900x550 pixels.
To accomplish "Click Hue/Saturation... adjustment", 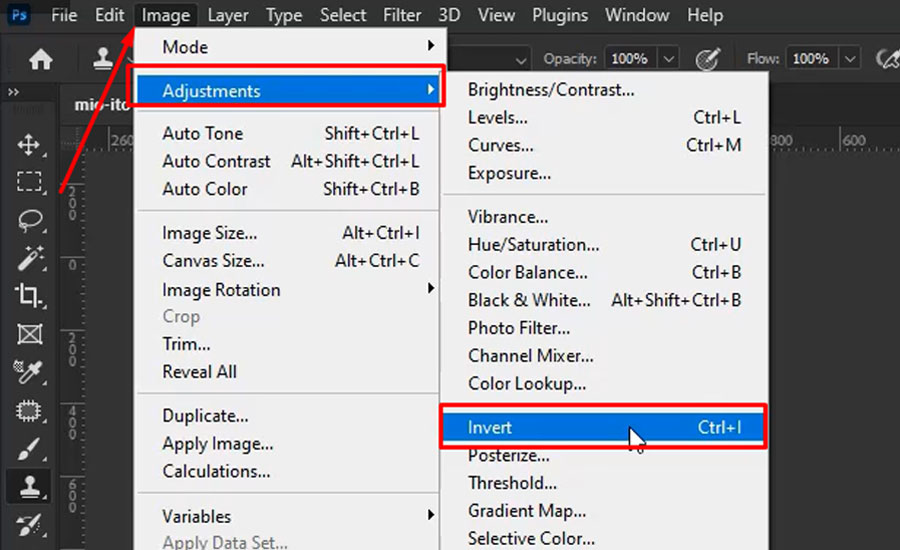I will click(534, 245).
